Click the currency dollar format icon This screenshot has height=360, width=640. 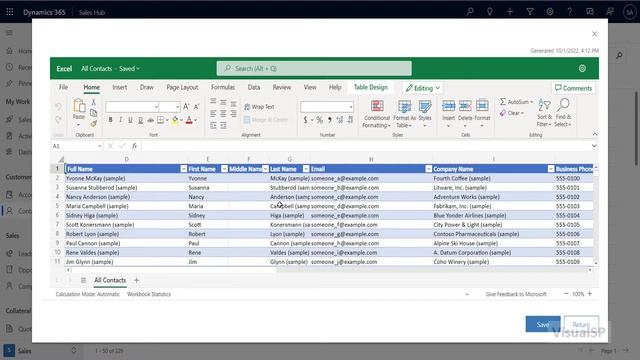click(x=305, y=120)
